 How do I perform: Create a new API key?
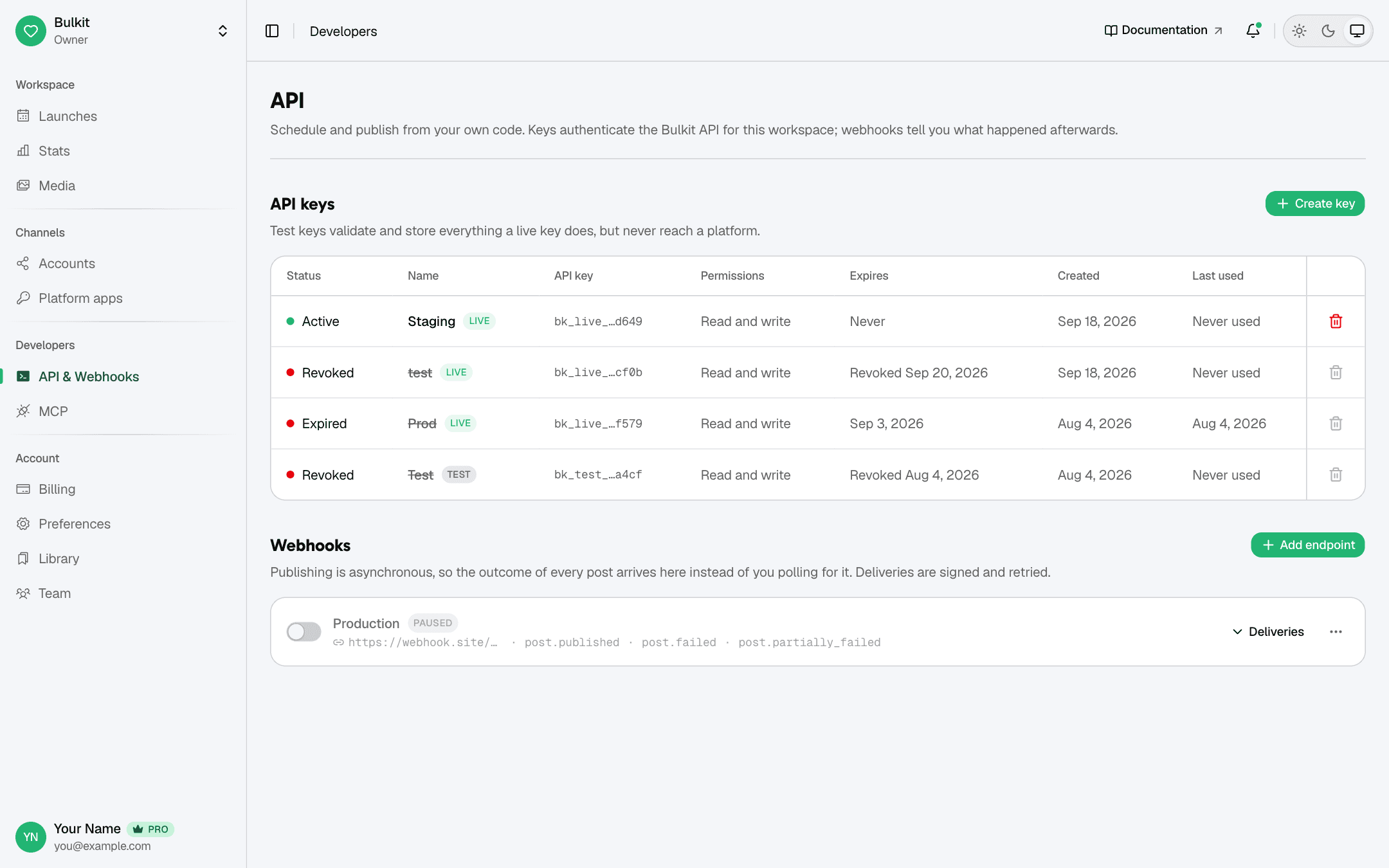tap(1314, 204)
